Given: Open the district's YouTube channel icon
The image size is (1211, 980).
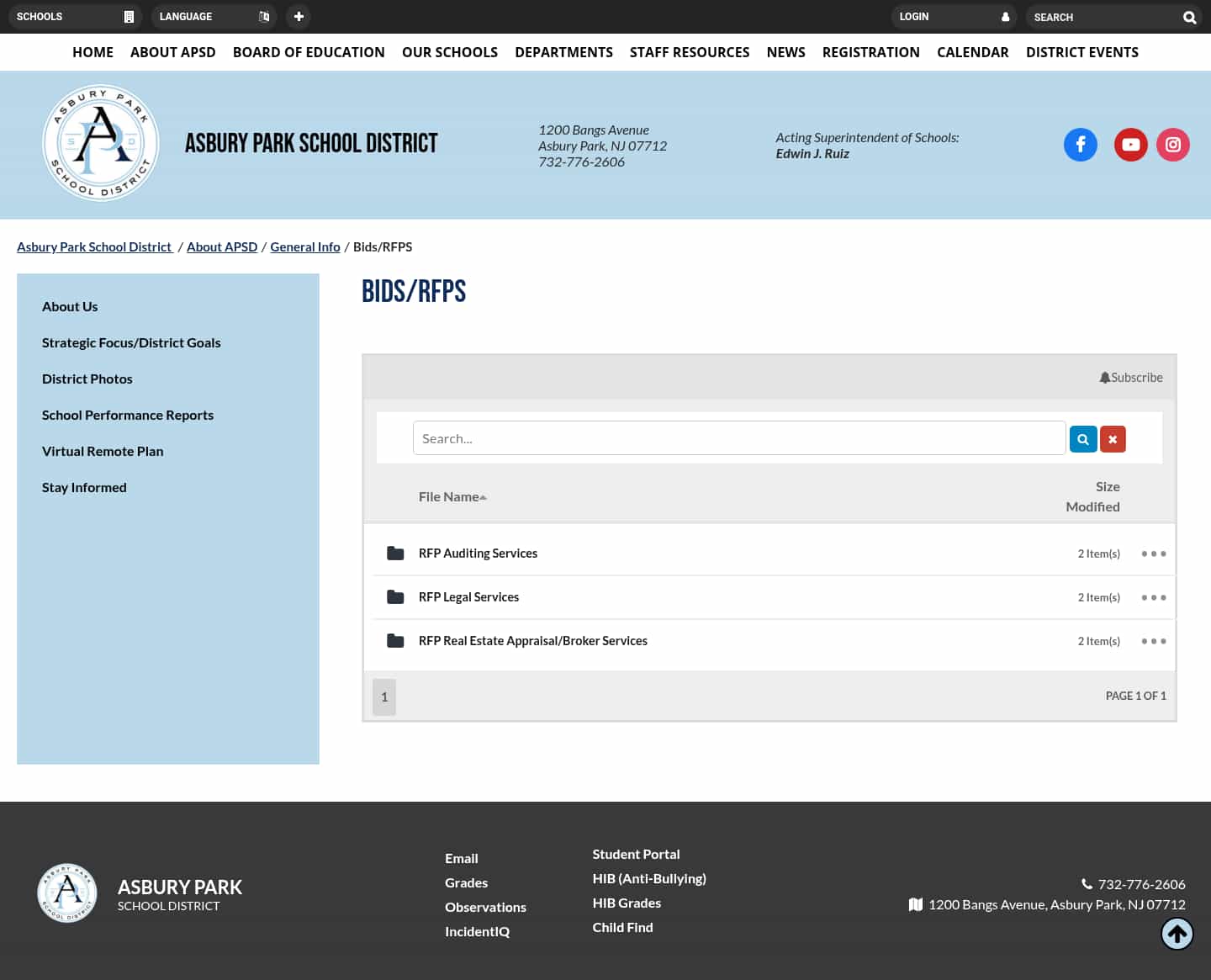Looking at the screenshot, I should tap(1130, 144).
